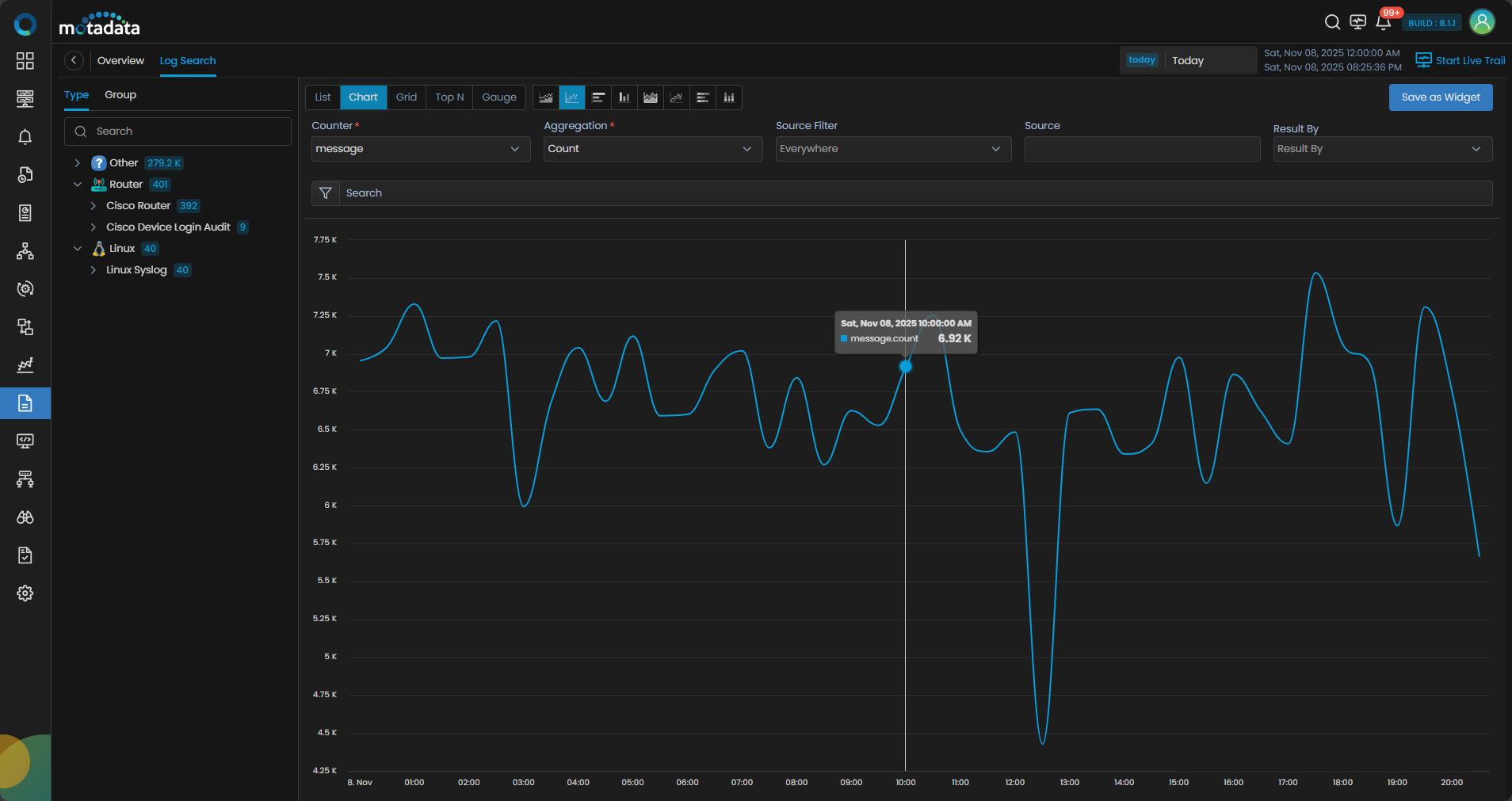
Task: Select the area chart type icon
Action: (546, 97)
